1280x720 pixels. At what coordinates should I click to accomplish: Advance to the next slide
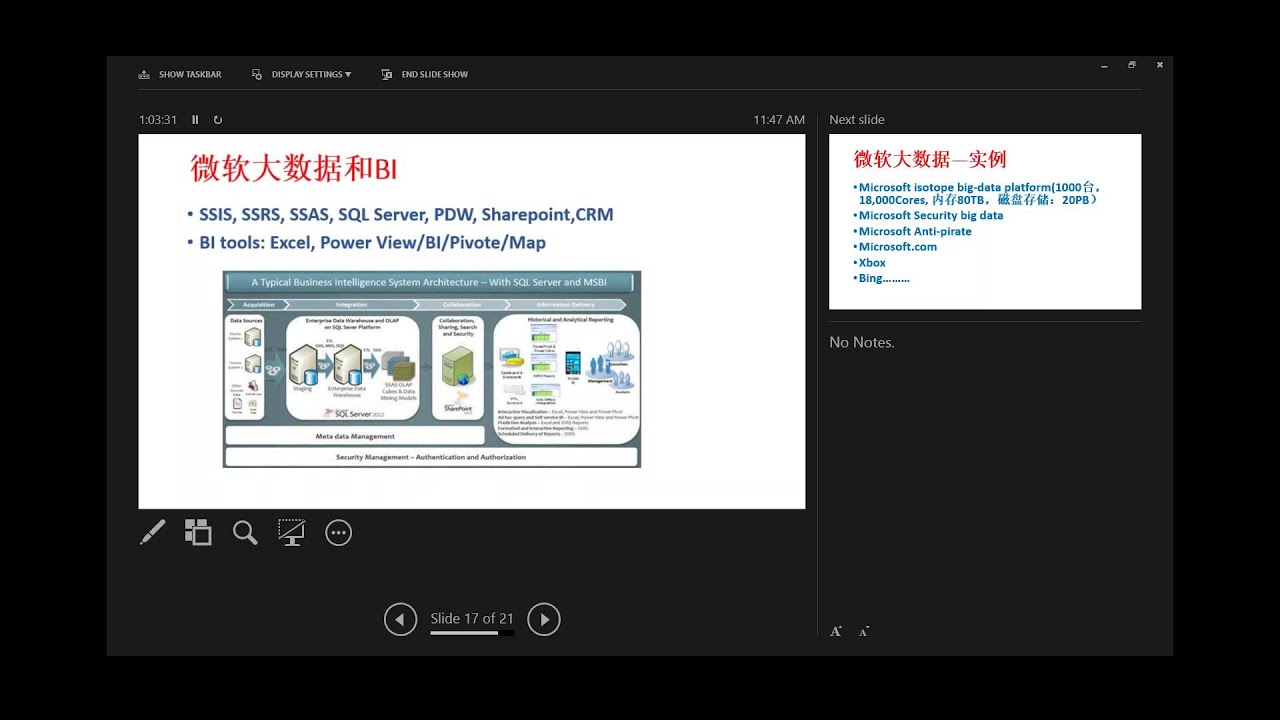click(544, 620)
